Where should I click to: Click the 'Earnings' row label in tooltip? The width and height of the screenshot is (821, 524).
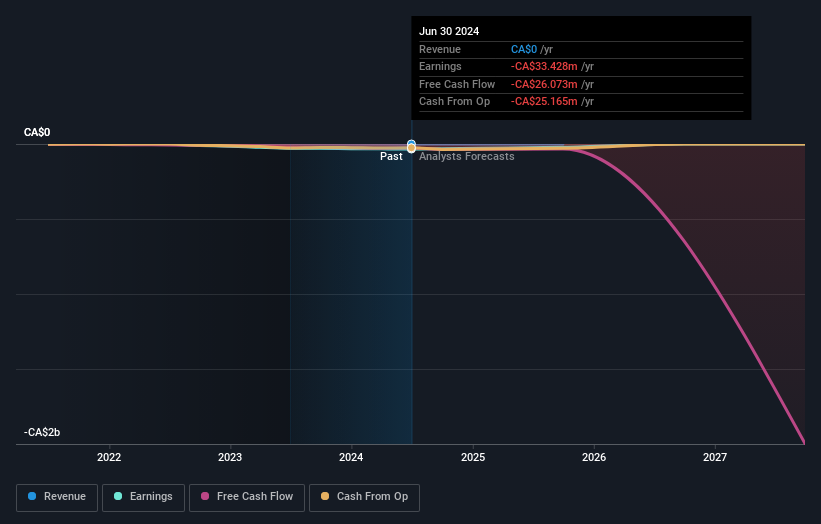(440, 66)
